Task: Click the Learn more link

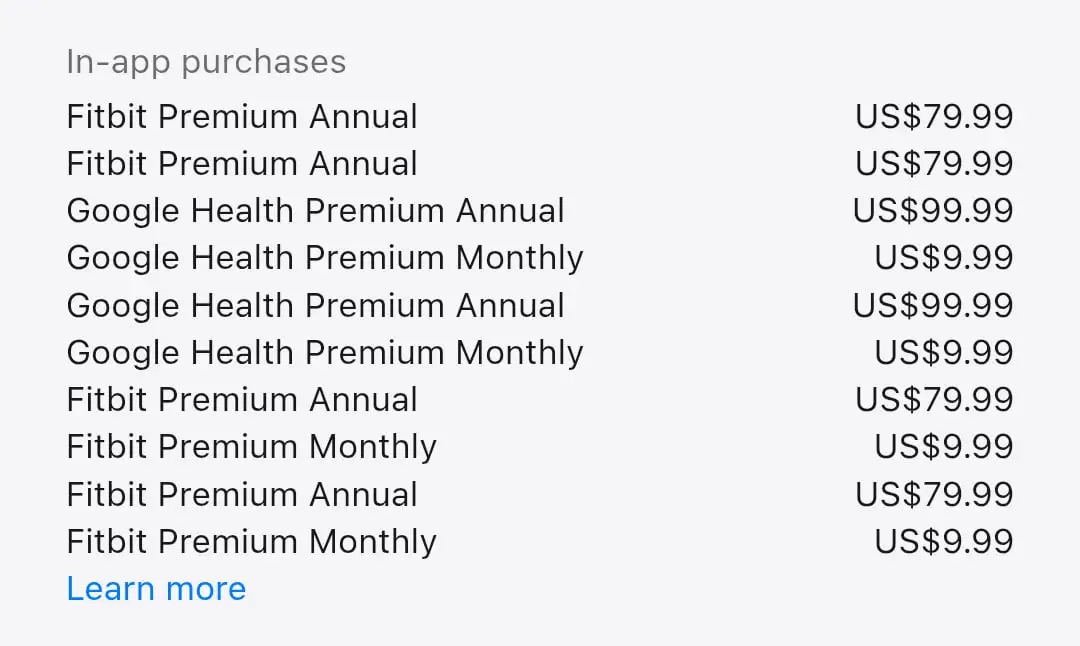Action: click(156, 589)
